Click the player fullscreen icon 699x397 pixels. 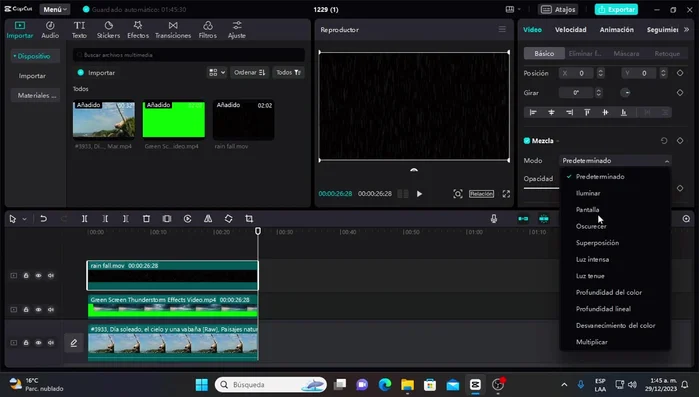tap(506, 194)
